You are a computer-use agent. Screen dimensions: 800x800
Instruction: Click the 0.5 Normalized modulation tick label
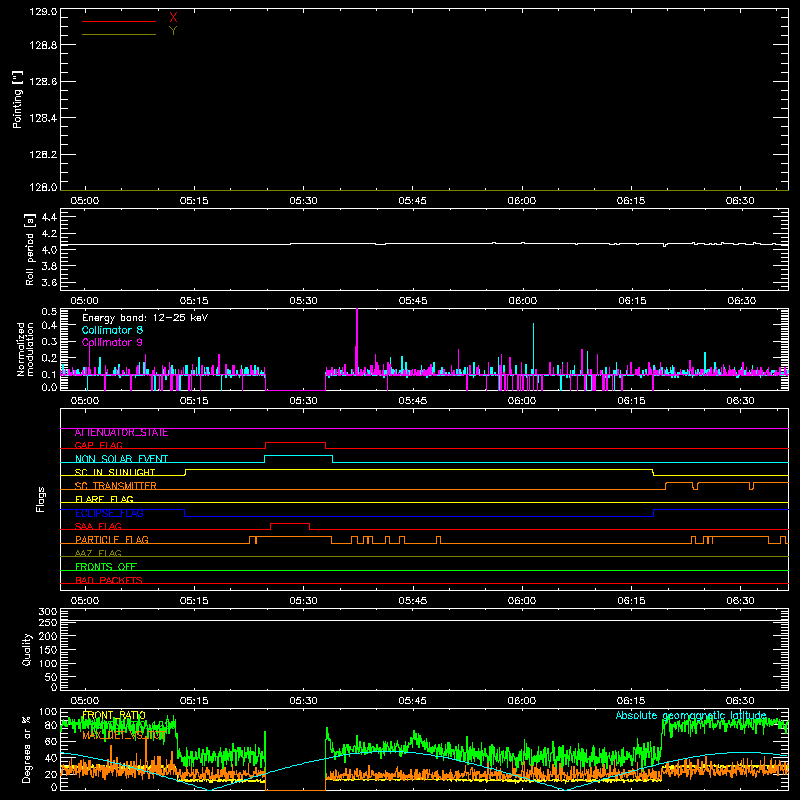point(49,312)
